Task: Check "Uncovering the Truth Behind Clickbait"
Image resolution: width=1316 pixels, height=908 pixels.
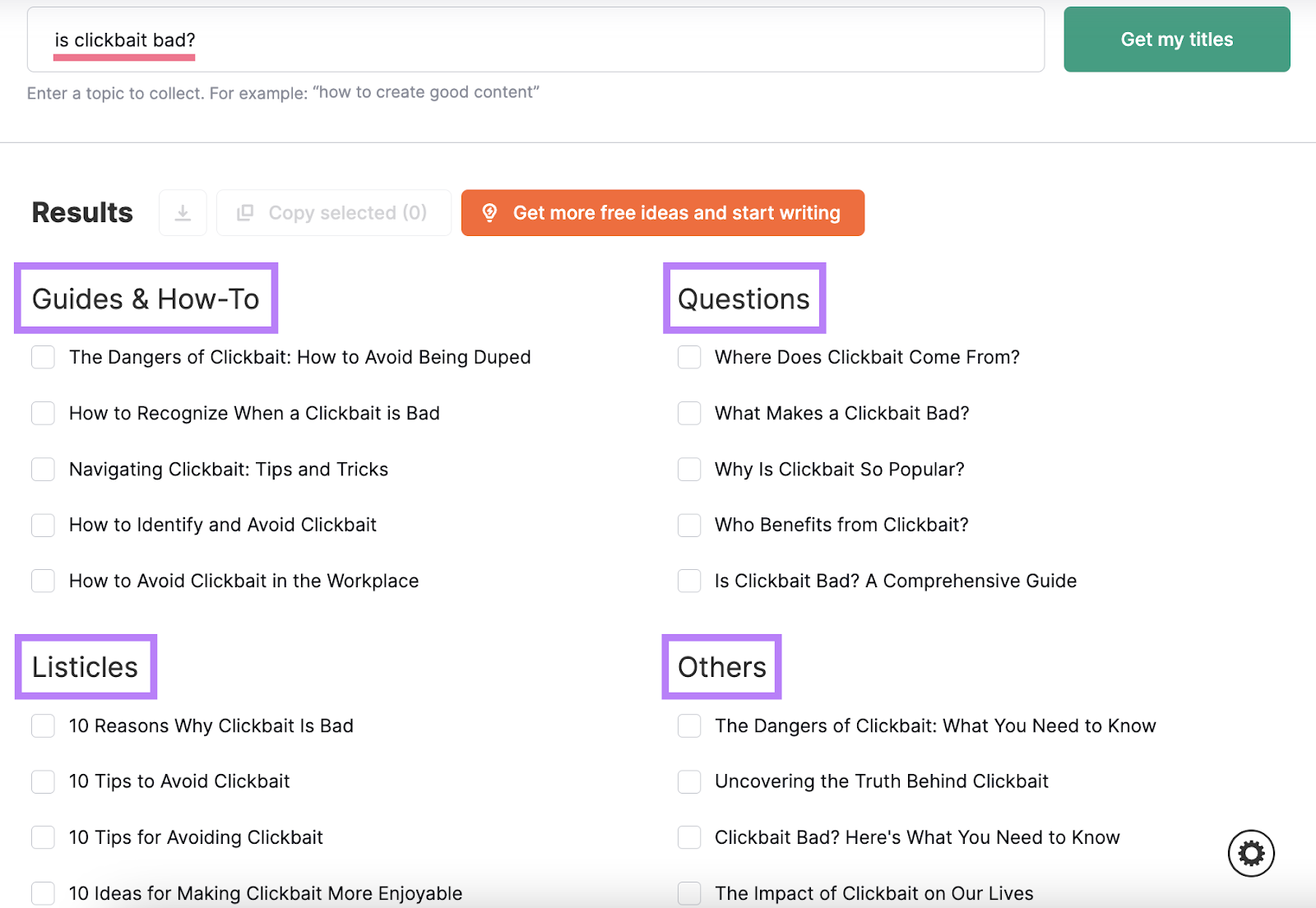Action: click(x=689, y=781)
